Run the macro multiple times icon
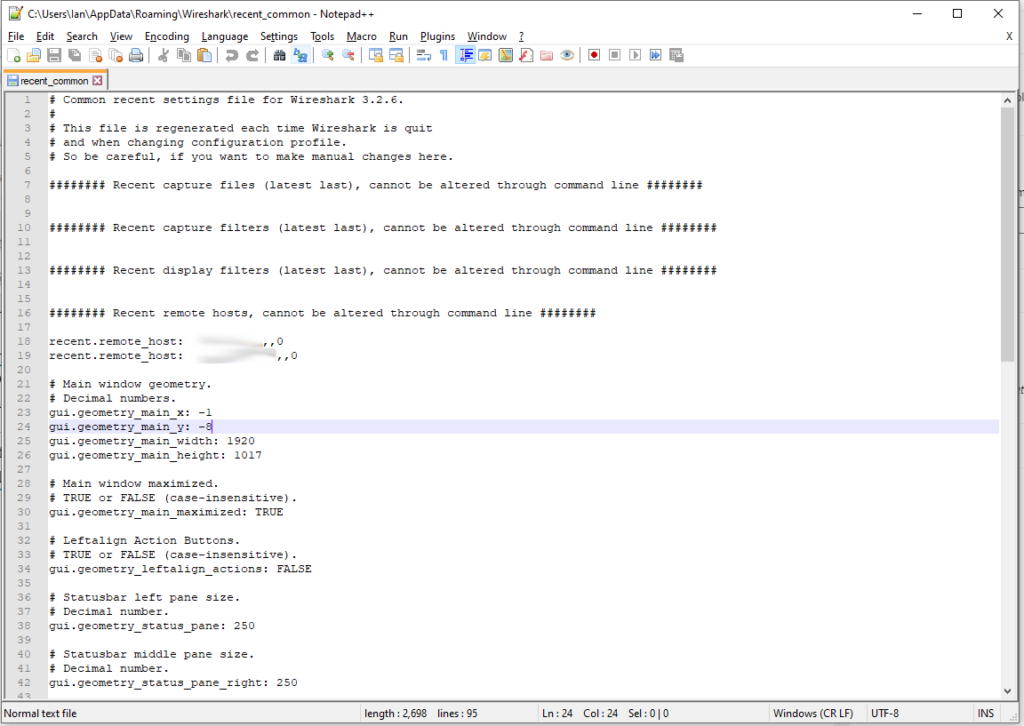Screen dimensions: 1024x726 [x=656, y=55]
